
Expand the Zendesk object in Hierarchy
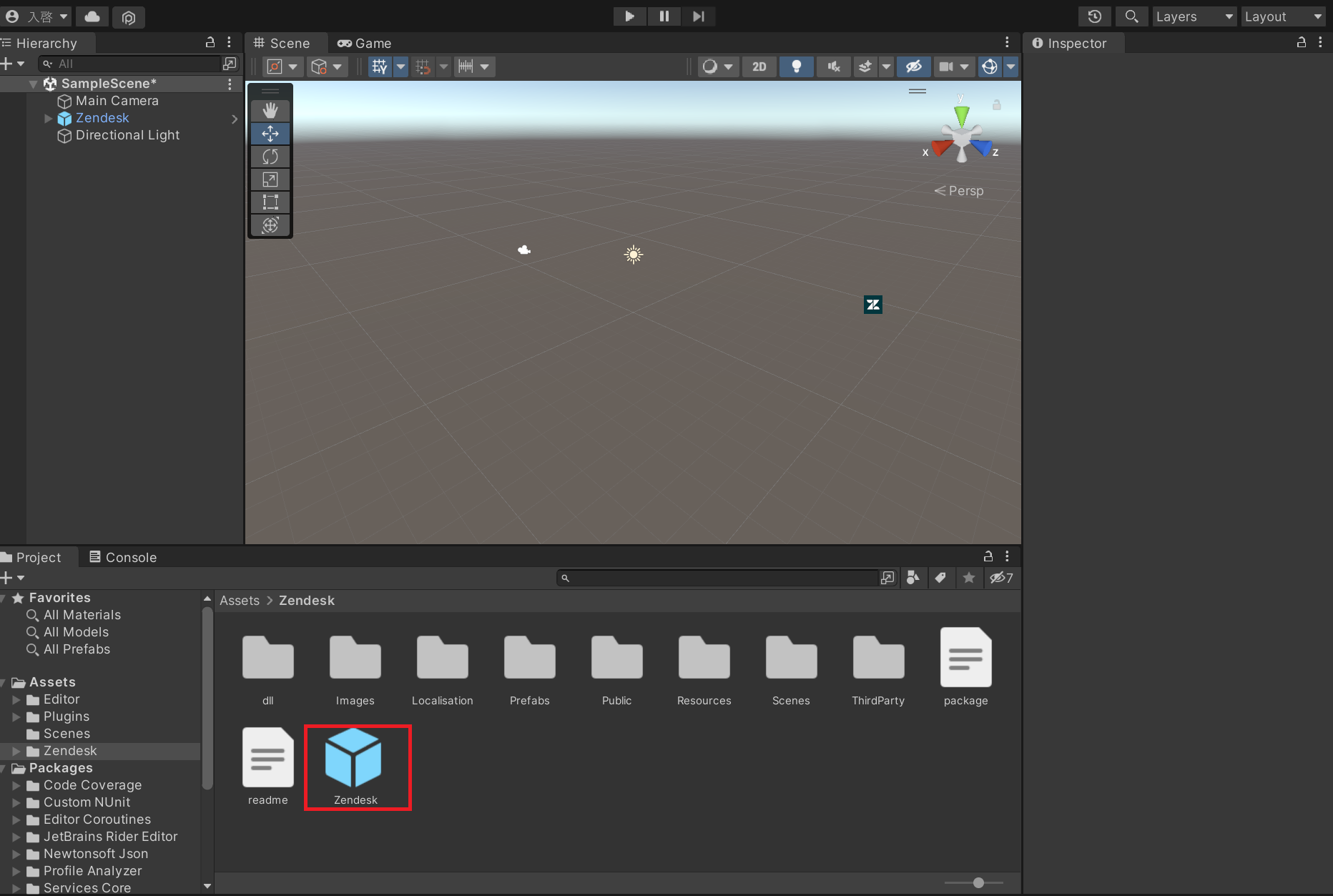click(48, 119)
